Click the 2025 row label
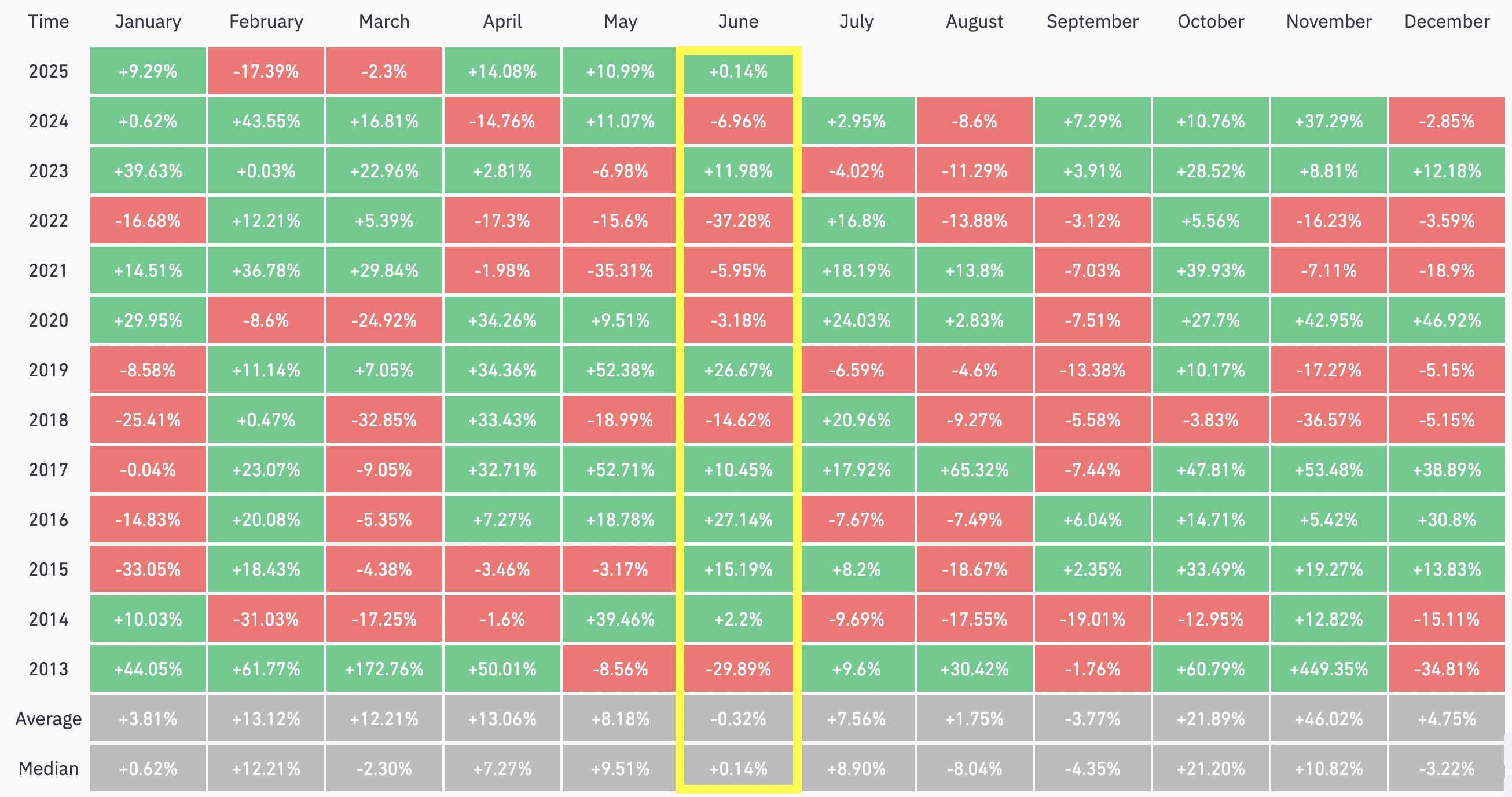 click(x=48, y=71)
